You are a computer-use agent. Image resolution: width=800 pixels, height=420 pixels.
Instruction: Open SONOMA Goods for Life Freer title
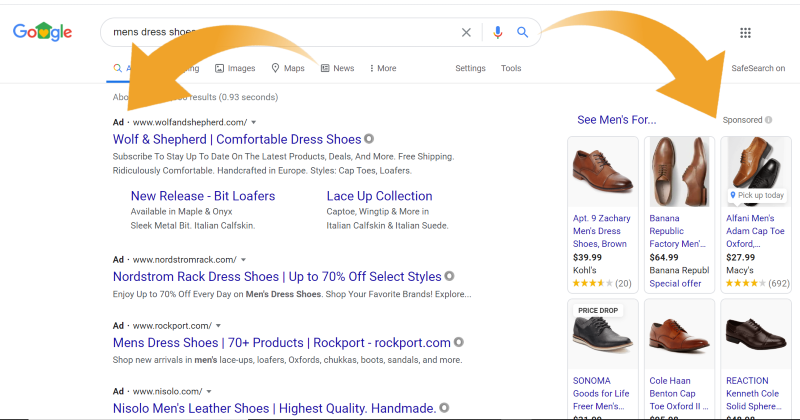coord(601,393)
